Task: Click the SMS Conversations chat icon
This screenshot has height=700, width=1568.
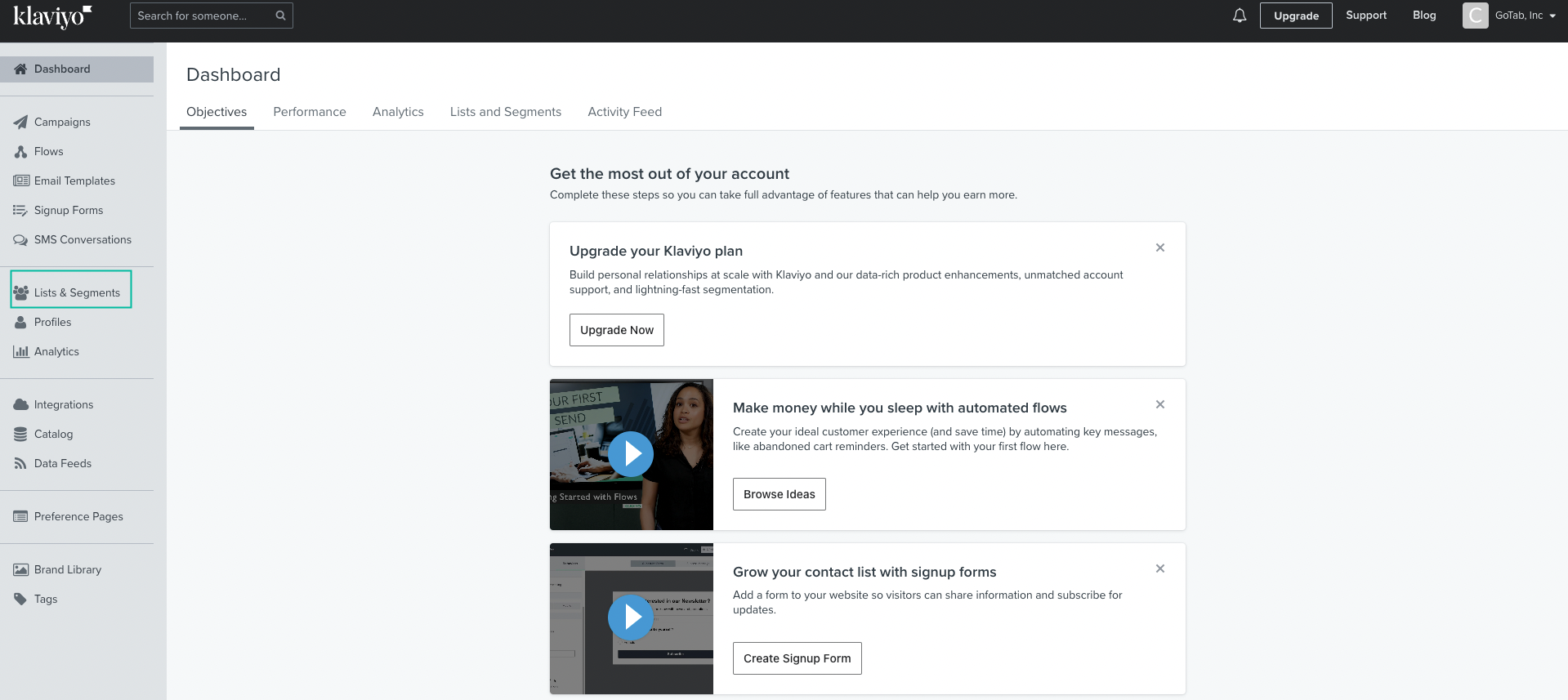Action: (20, 240)
